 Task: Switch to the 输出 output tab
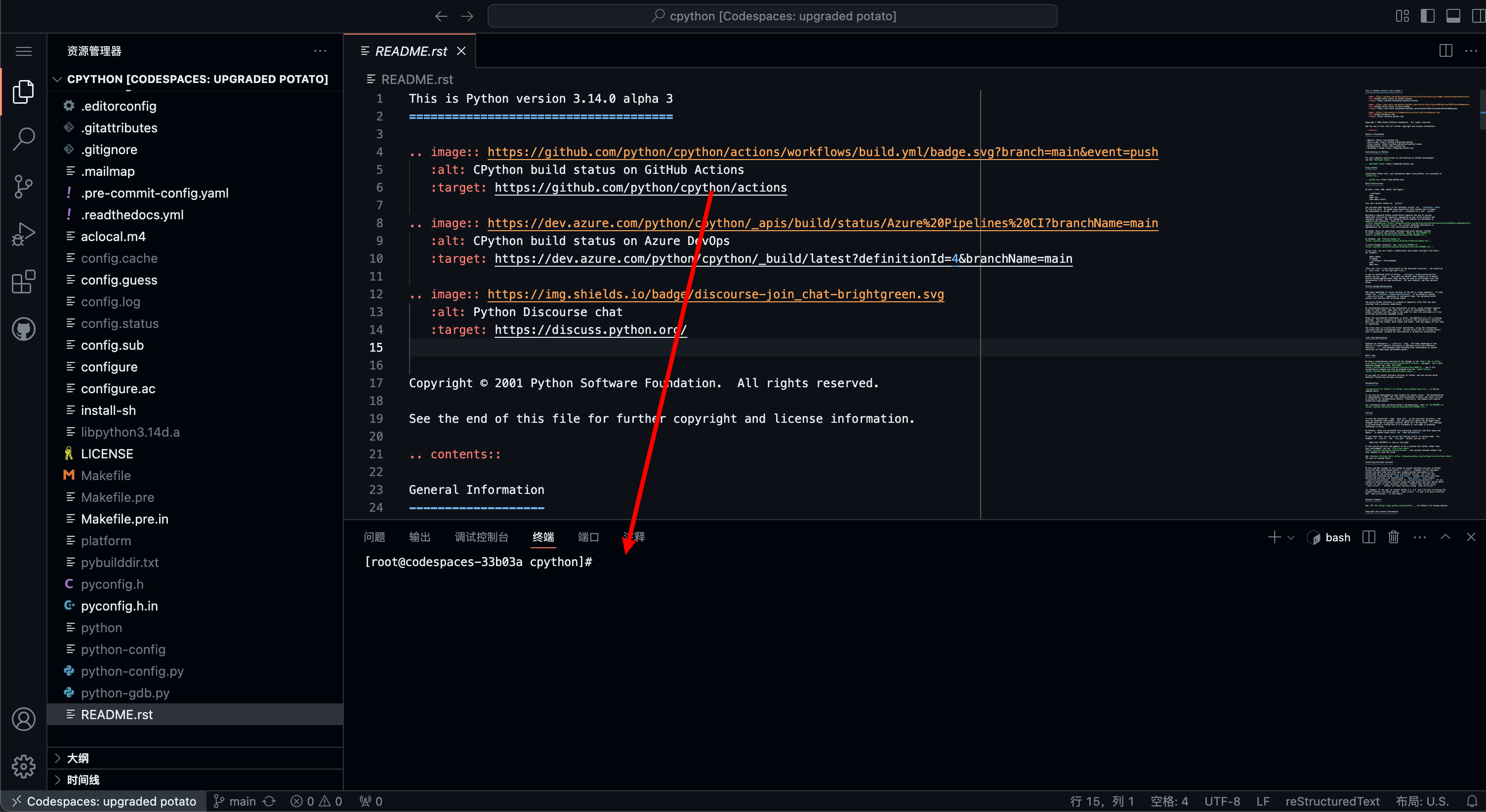tap(419, 537)
